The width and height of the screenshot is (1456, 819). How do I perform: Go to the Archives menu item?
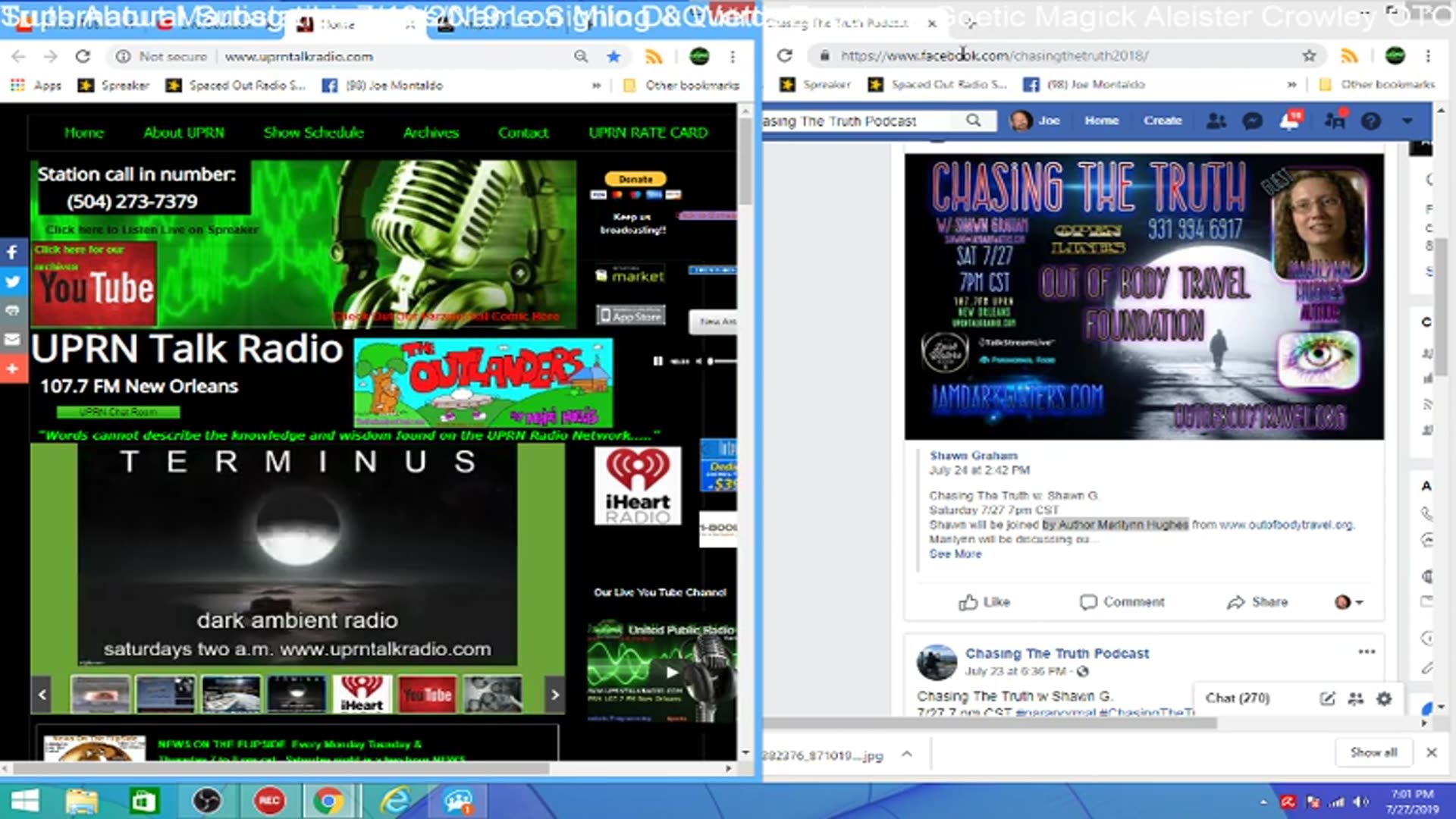tap(431, 133)
